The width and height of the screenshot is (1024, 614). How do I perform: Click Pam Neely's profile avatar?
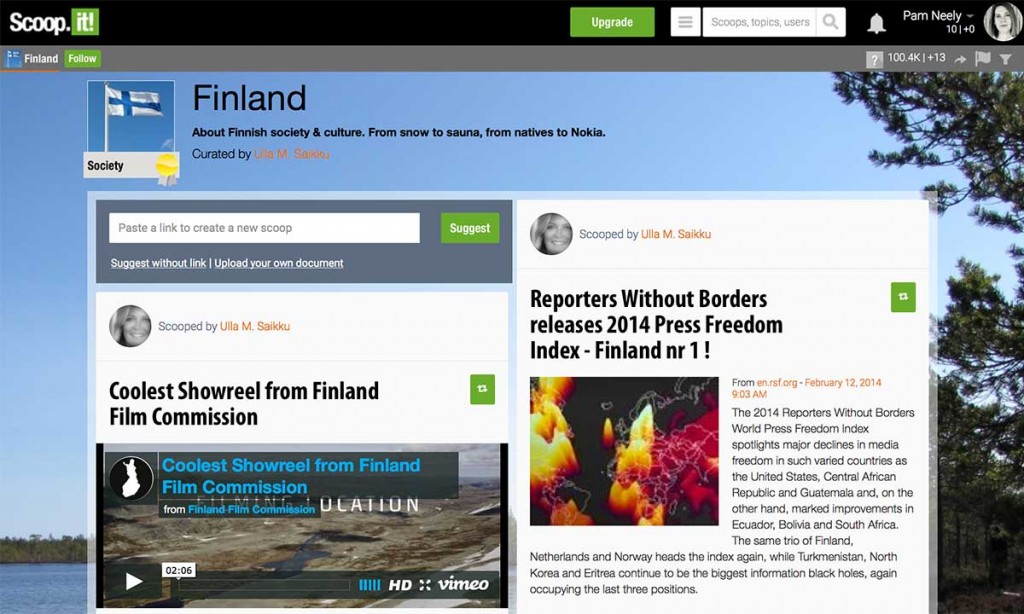1002,22
